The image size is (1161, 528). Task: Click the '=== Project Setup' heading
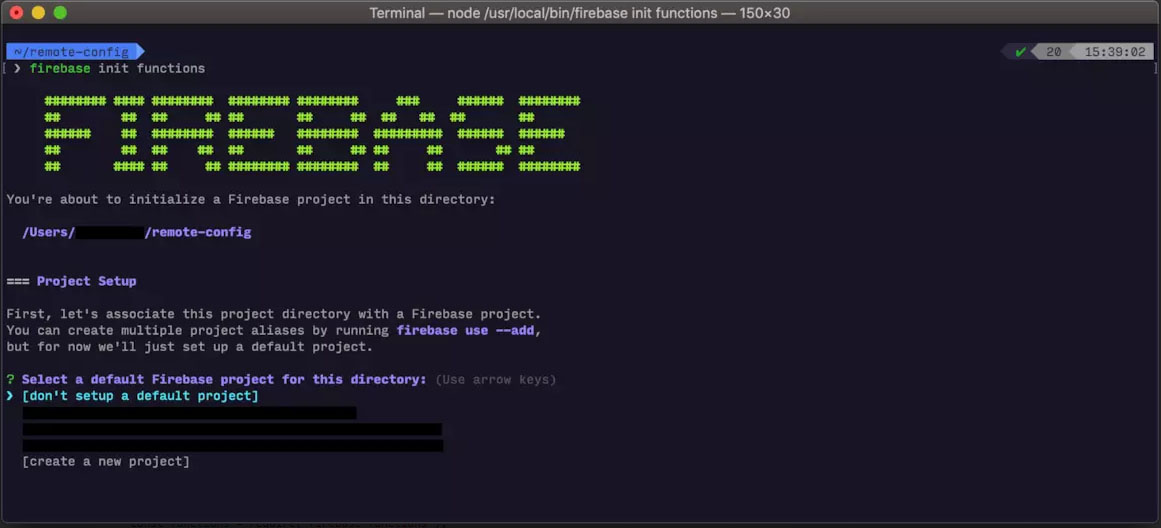(71, 281)
